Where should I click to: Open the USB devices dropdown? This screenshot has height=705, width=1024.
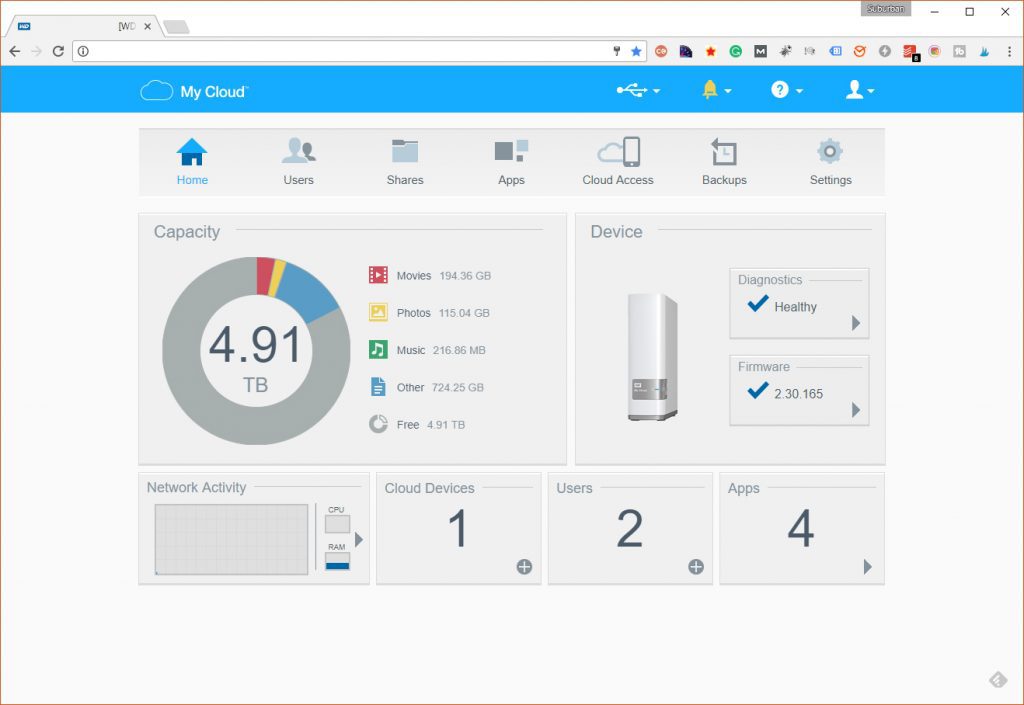[638, 90]
